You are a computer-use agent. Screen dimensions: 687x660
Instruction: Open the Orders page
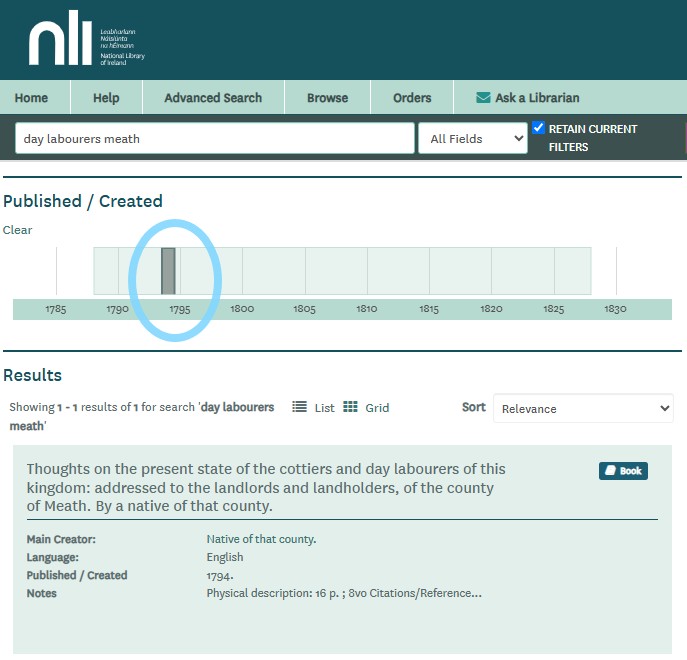click(412, 98)
